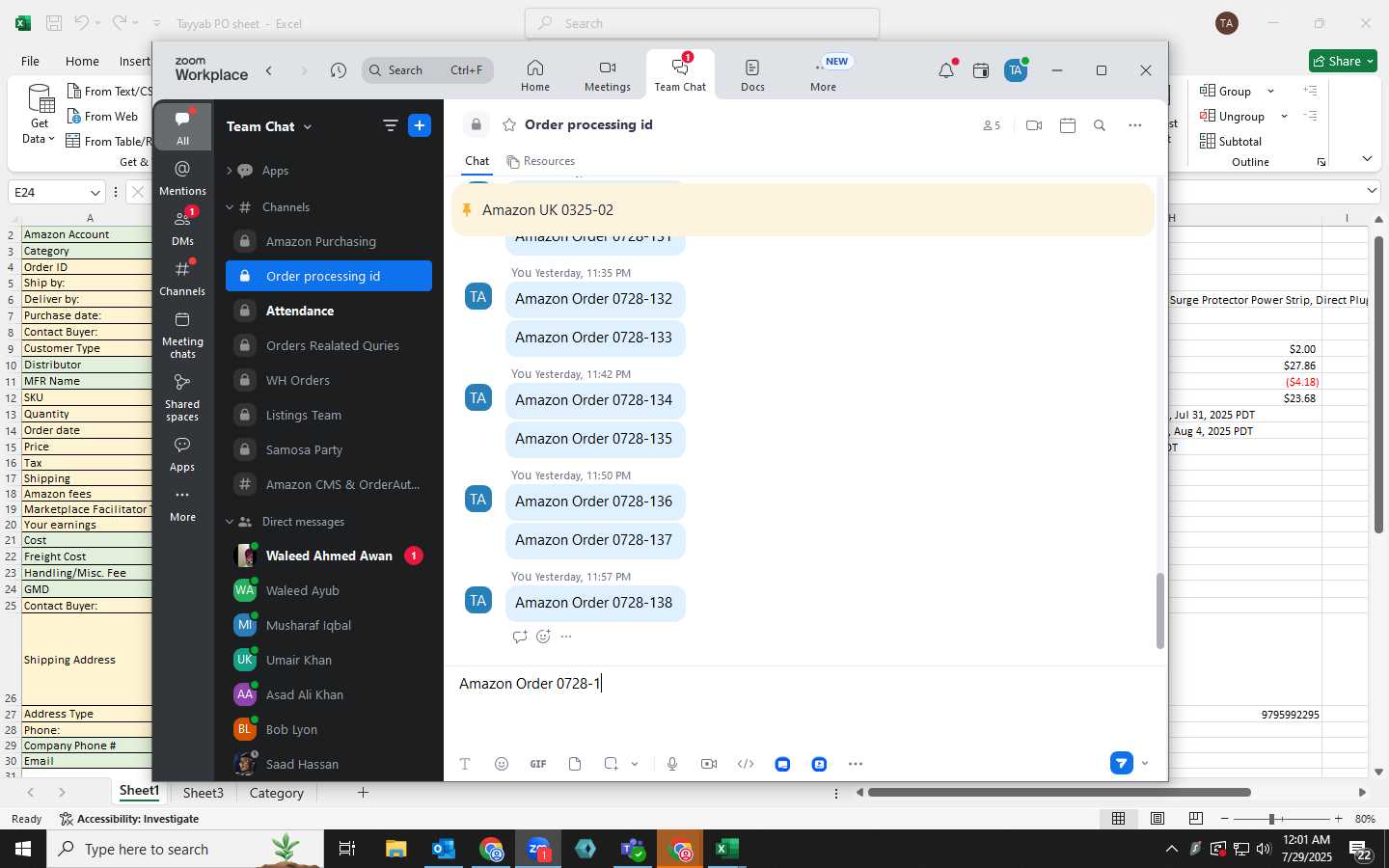
Task: Open the Orders Realated Quries channel
Action: [x=329, y=345]
